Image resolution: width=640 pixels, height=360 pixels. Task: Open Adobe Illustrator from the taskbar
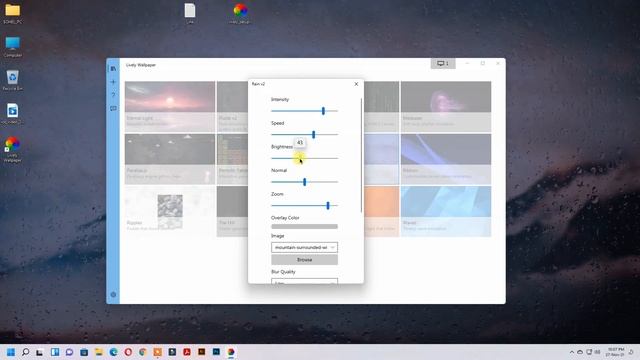tap(202, 352)
